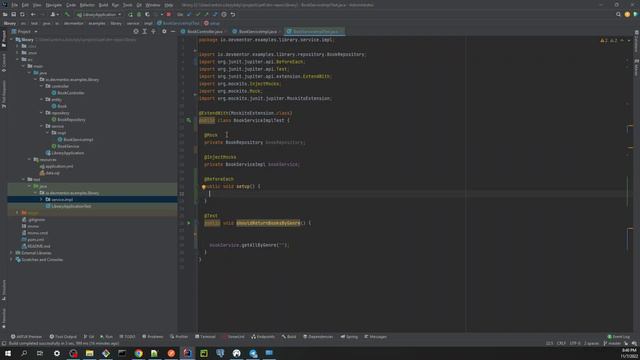Collapse the controller package
The width and height of the screenshot is (640, 360).
pyautogui.click(x=42, y=86)
